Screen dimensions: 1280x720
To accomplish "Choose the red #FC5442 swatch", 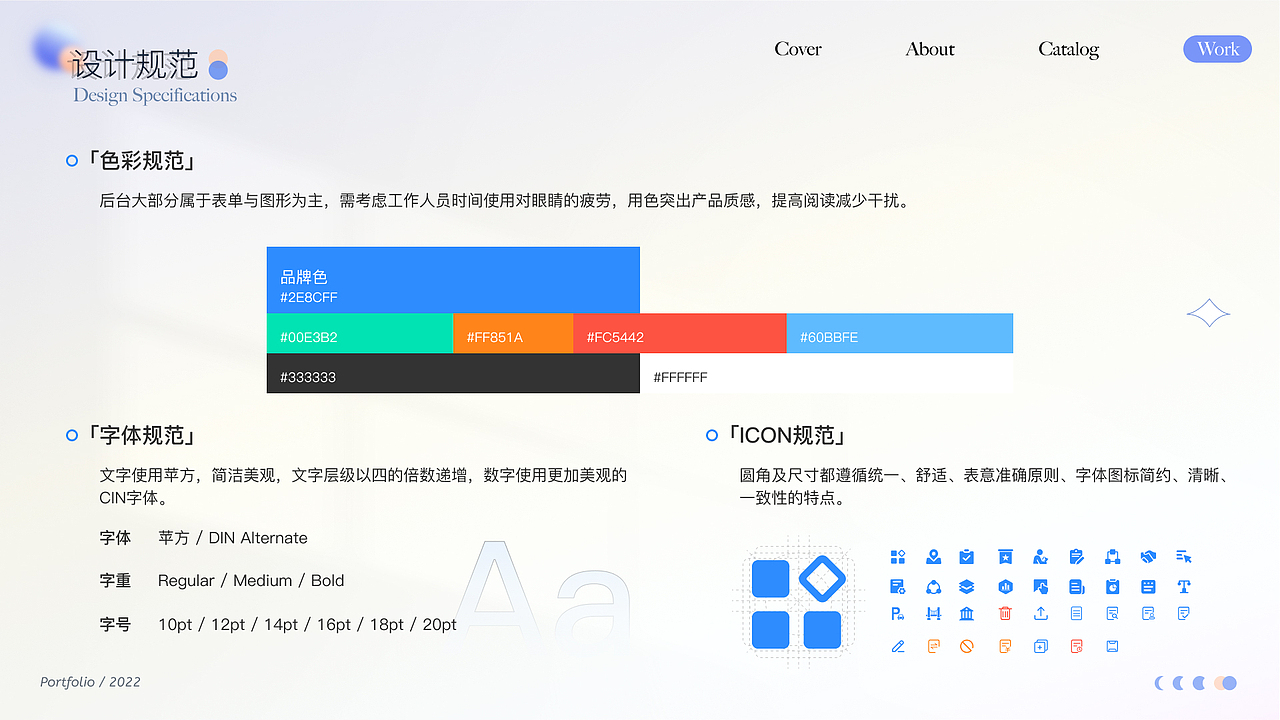I will pyautogui.click(x=680, y=333).
